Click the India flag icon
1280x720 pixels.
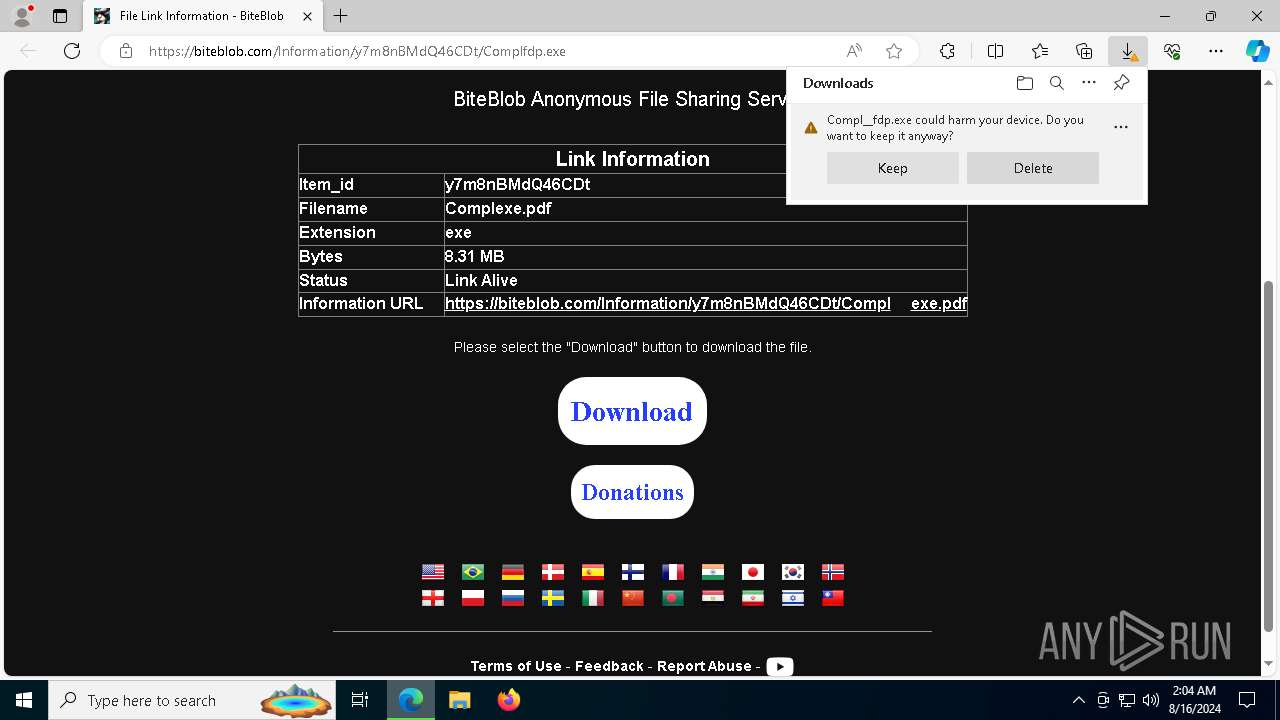[x=713, y=572]
